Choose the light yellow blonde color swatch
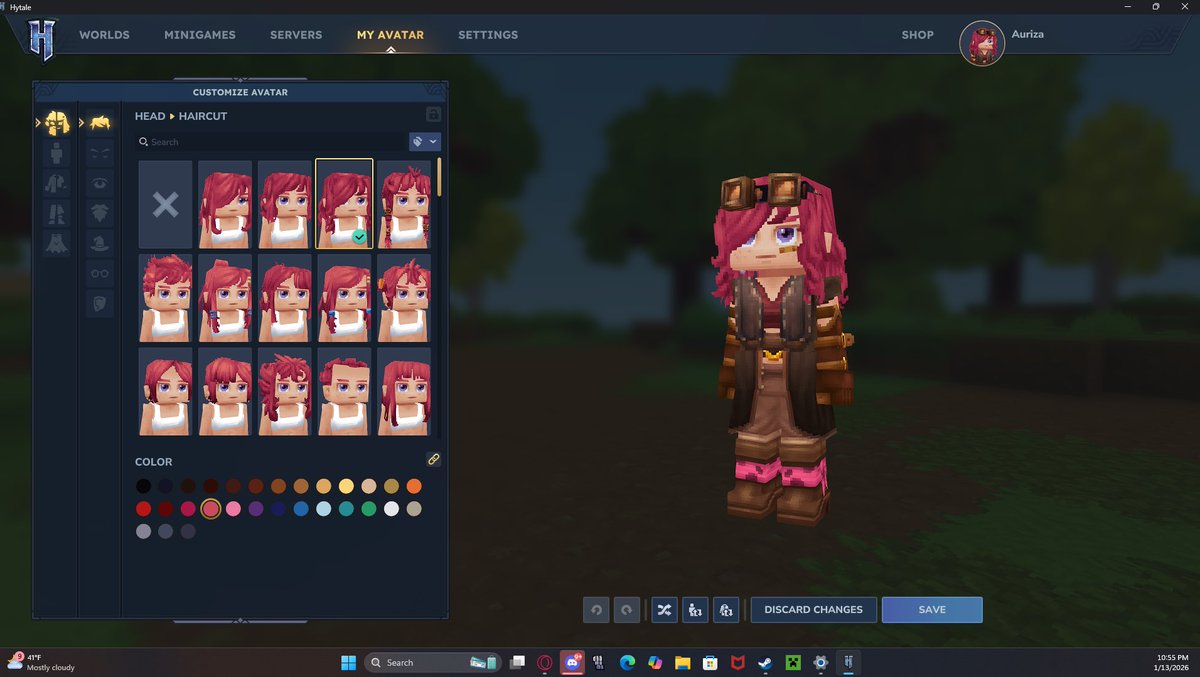The image size is (1200, 677). click(x=346, y=486)
